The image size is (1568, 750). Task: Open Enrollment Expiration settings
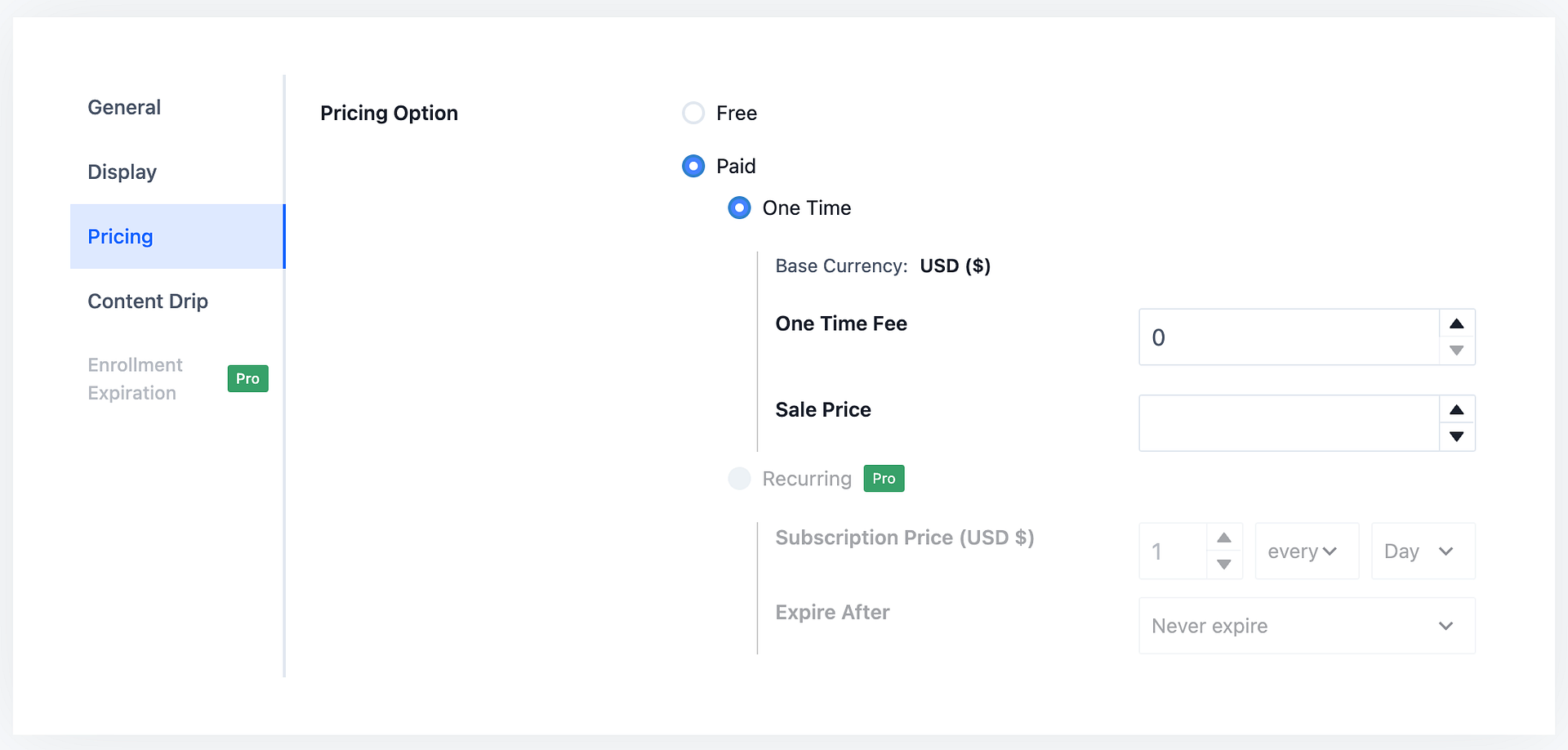point(135,378)
